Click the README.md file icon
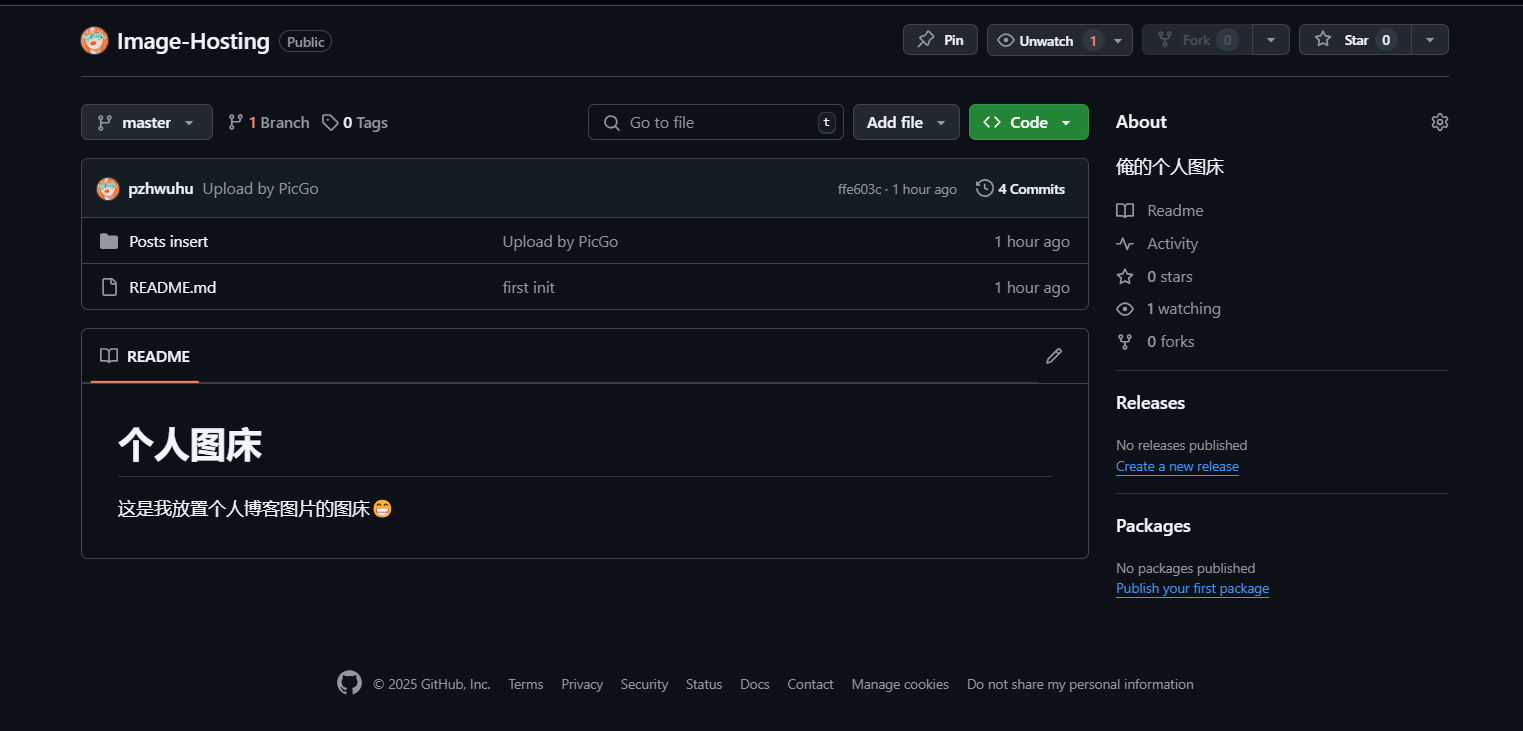1523x731 pixels. 109,287
